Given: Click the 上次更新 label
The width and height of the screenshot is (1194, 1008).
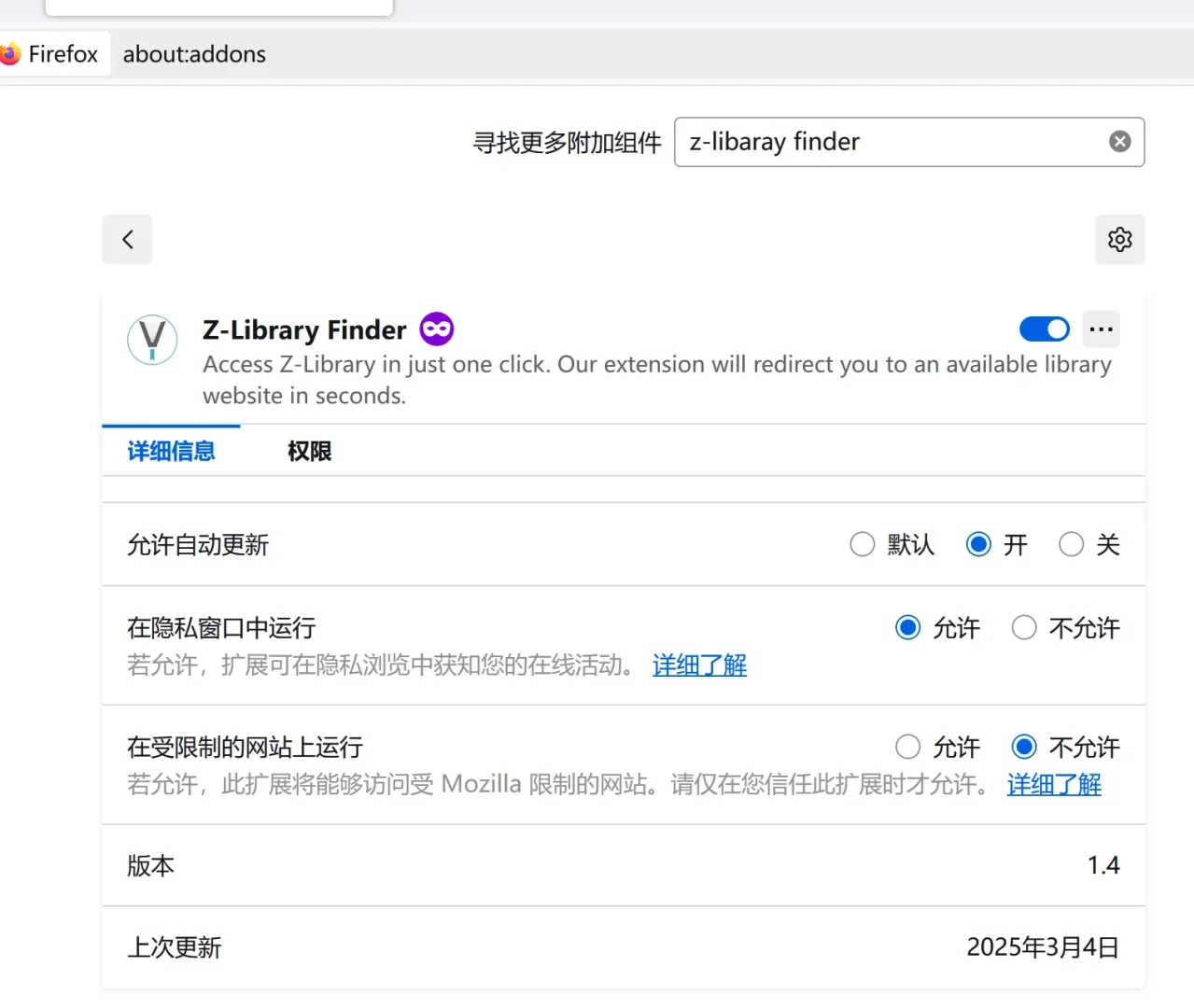Looking at the screenshot, I should tap(175, 948).
